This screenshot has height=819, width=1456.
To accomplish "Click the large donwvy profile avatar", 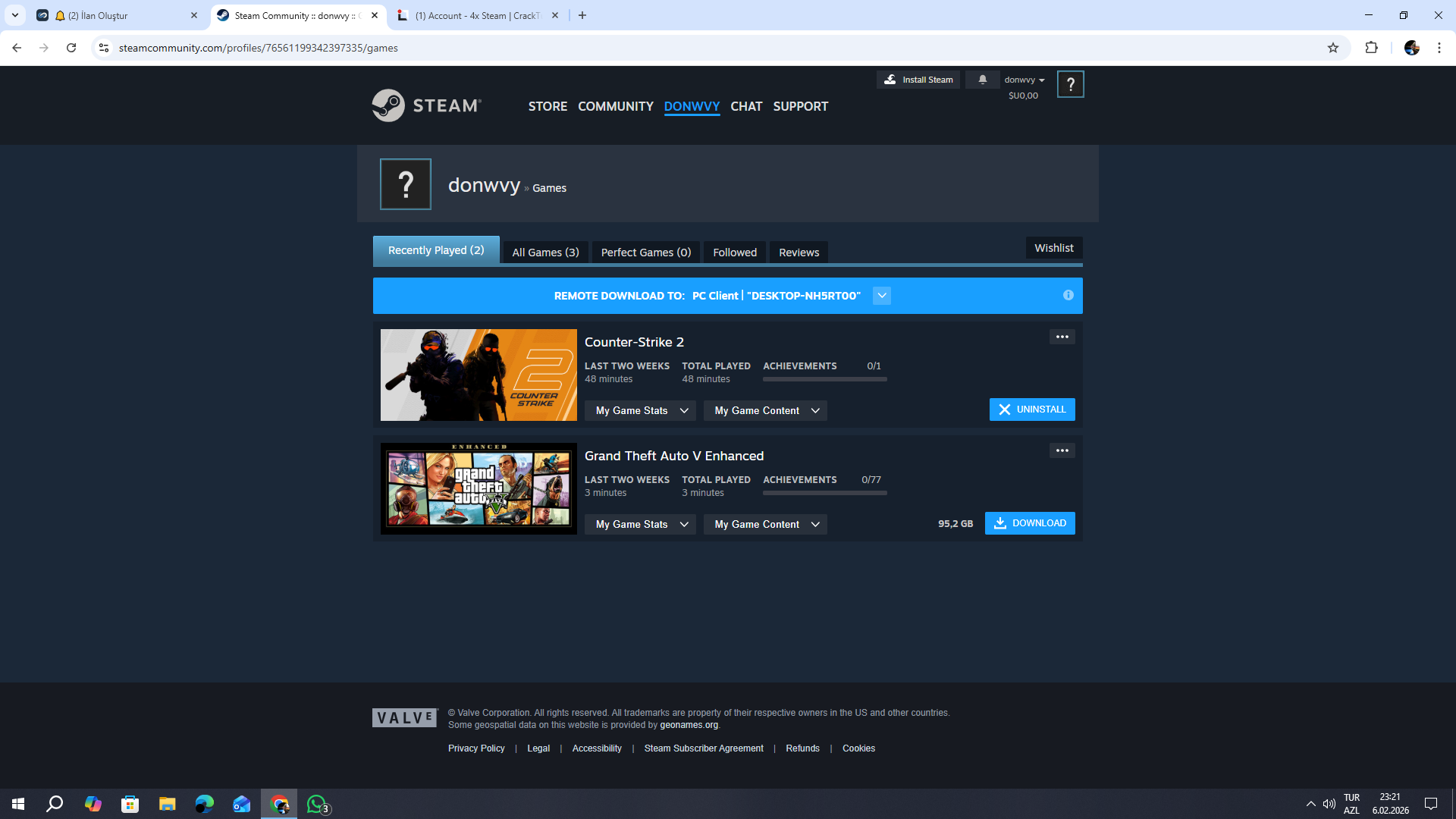I will point(406,184).
